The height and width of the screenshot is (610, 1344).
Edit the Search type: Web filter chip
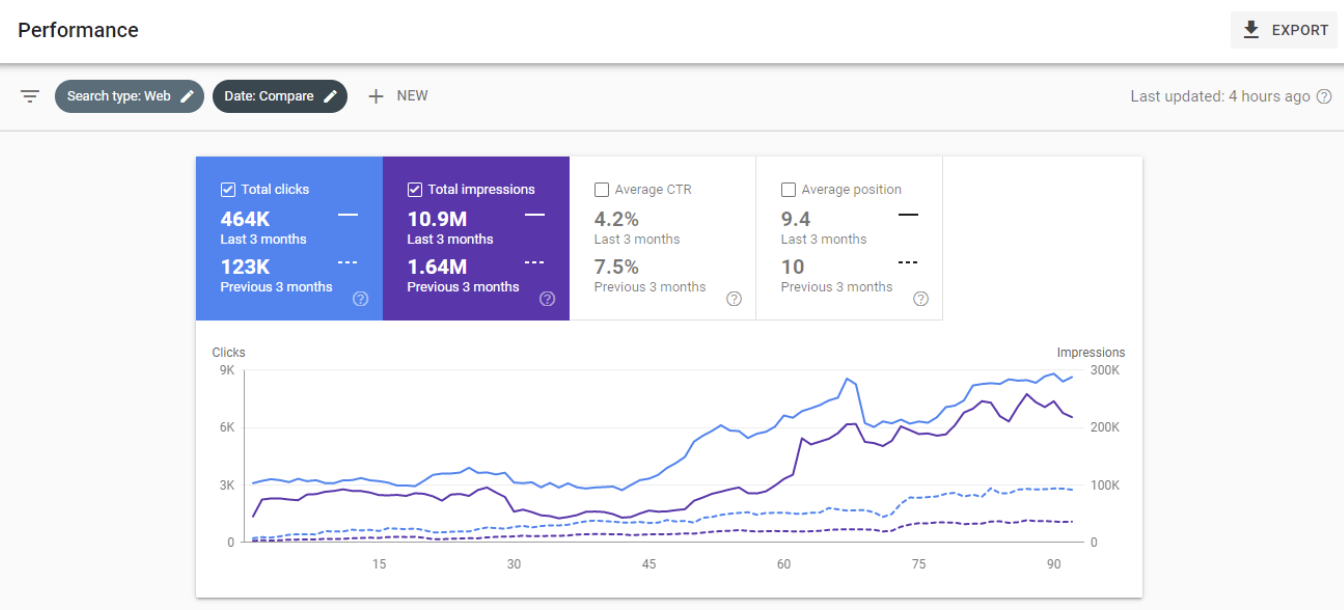click(x=129, y=96)
